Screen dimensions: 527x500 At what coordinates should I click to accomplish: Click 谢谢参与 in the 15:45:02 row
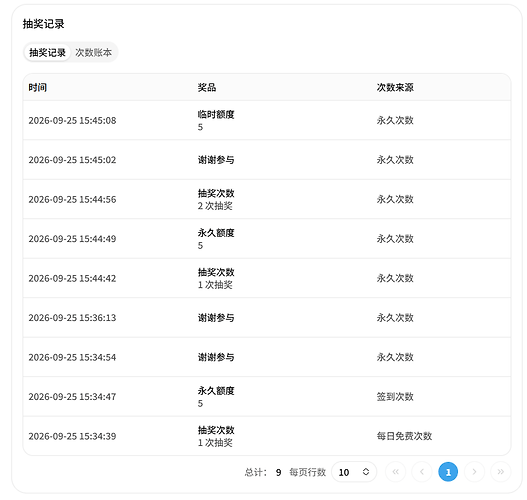(216, 160)
